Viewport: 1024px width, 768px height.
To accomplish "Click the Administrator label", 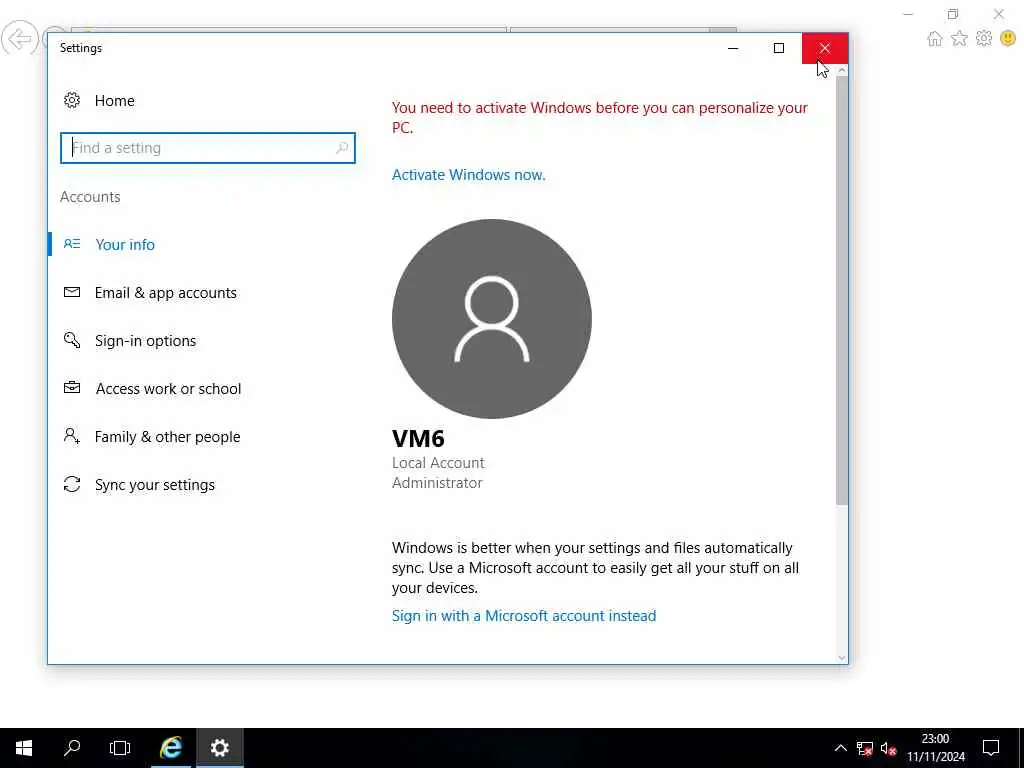I will 437,483.
